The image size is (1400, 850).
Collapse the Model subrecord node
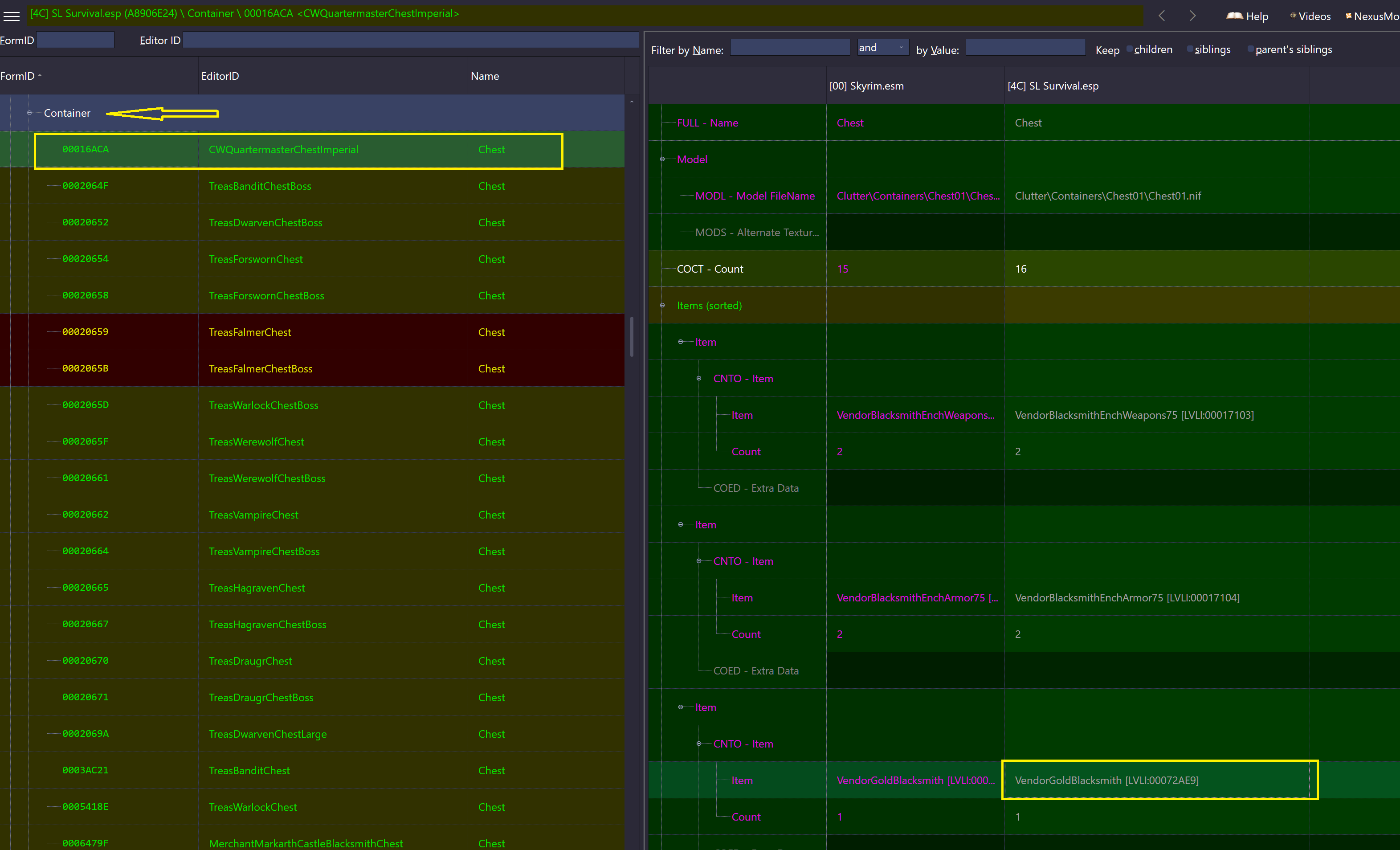tap(662, 159)
